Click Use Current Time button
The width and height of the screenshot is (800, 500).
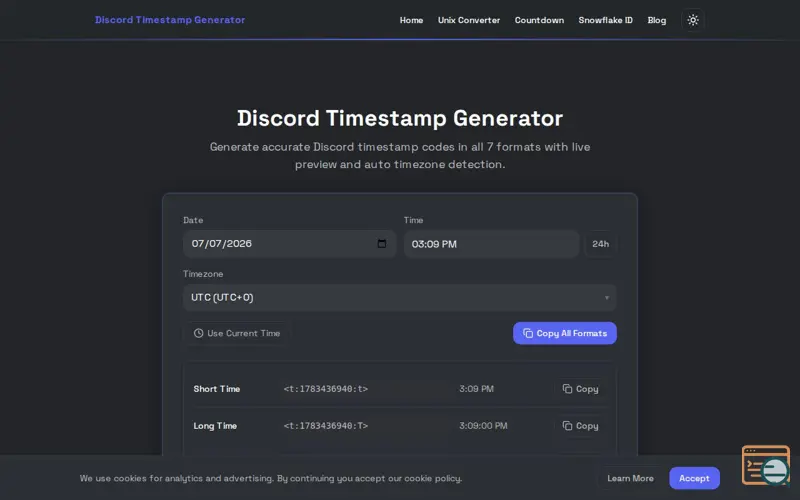click(x=237, y=333)
